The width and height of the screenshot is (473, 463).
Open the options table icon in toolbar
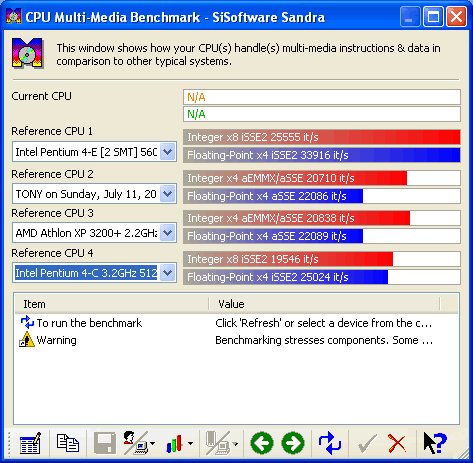coord(30,443)
